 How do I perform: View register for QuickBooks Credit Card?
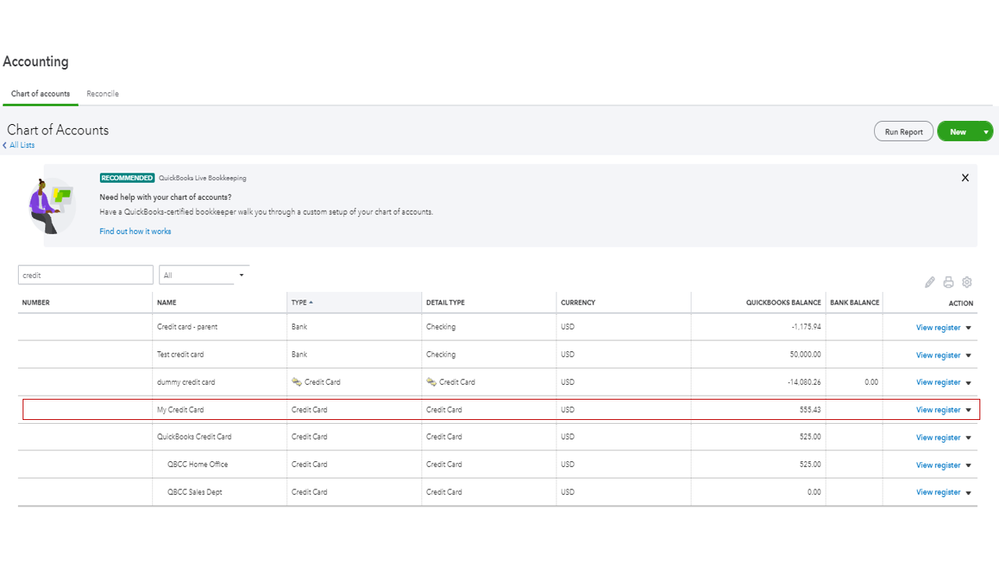pyautogui.click(x=938, y=437)
